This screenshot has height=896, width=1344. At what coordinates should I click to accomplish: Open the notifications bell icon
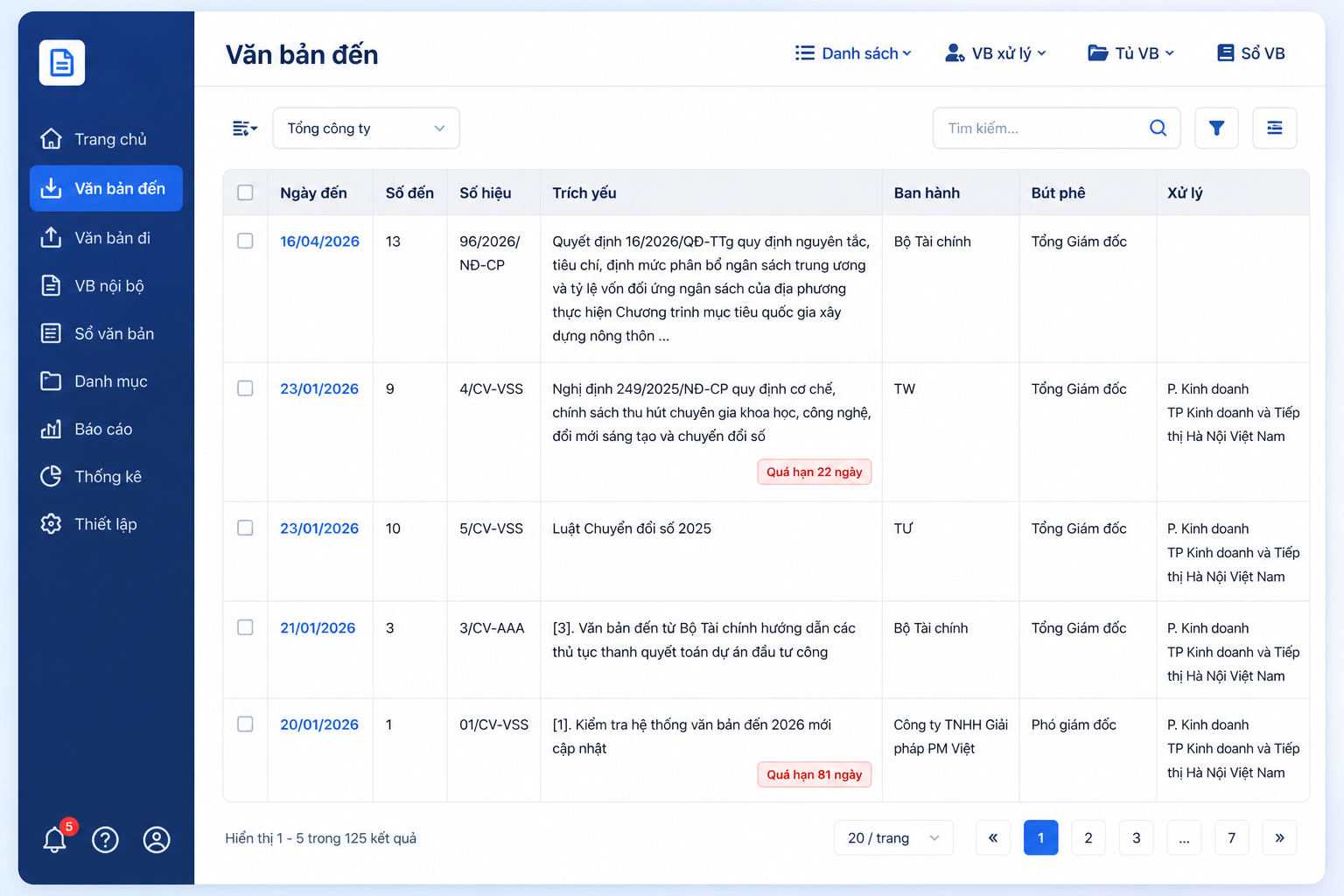54,840
